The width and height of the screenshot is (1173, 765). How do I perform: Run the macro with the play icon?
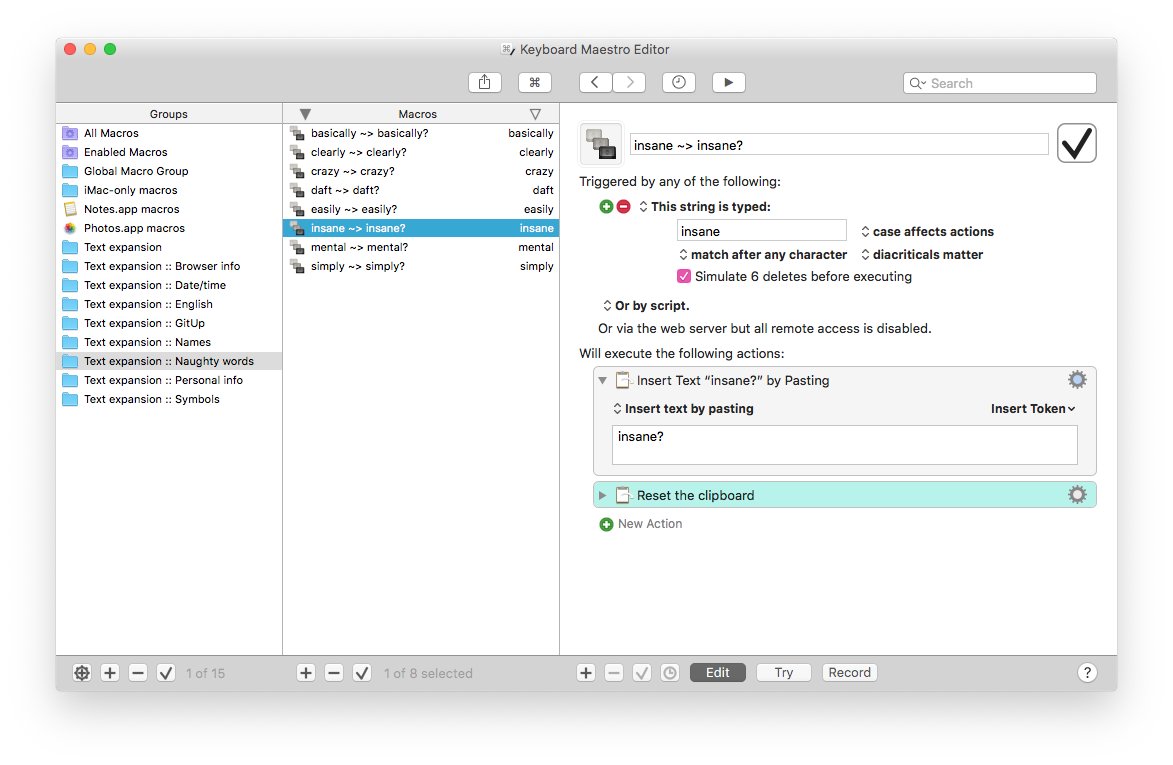point(729,82)
